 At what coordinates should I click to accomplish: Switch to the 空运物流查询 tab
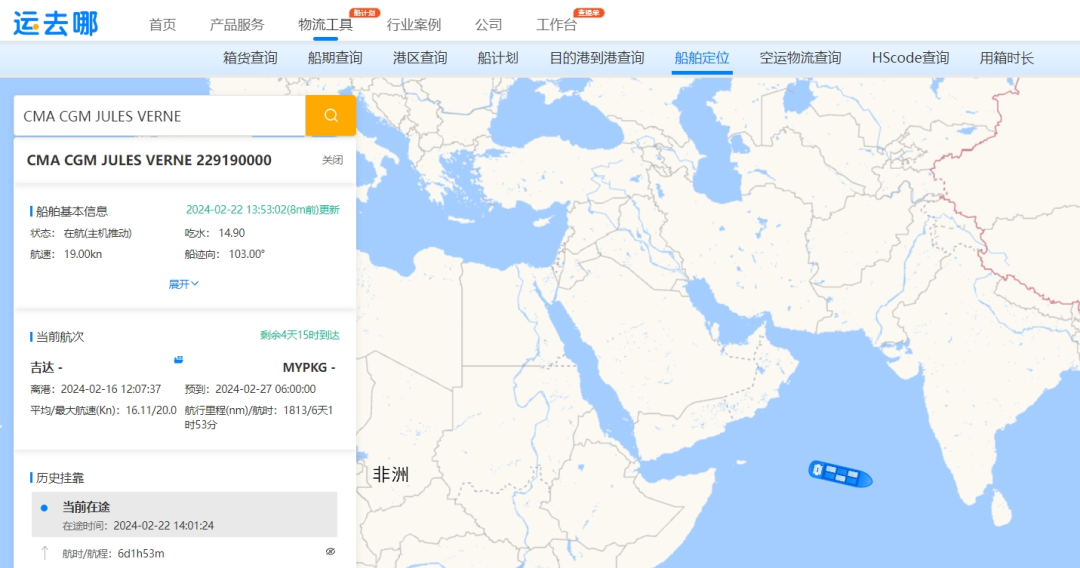pyautogui.click(x=800, y=58)
